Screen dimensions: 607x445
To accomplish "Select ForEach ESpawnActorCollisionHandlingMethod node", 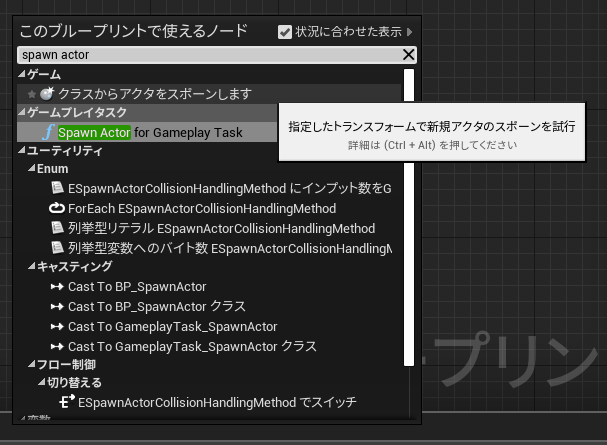I will click(x=202, y=209).
